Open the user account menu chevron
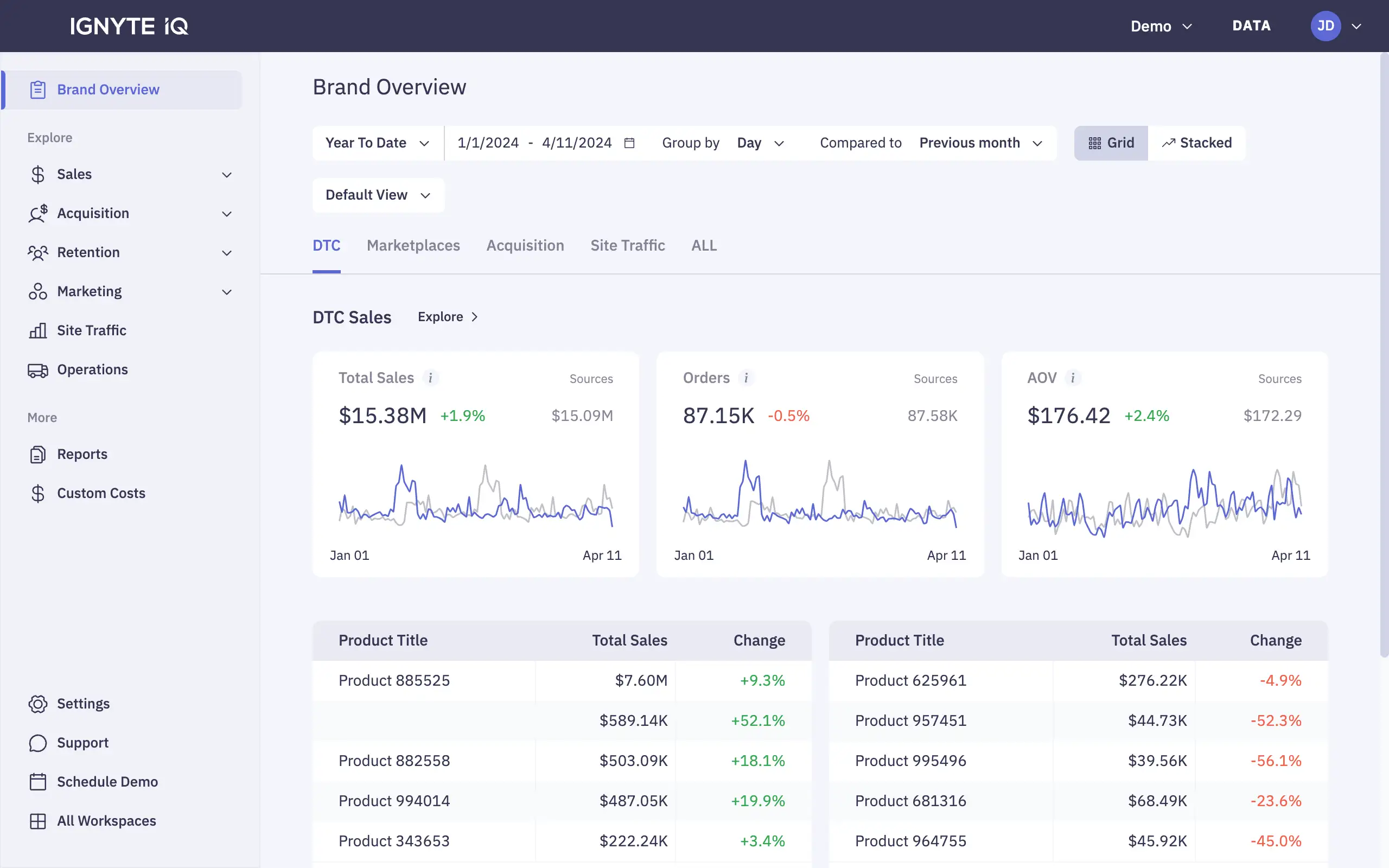 (1356, 27)
